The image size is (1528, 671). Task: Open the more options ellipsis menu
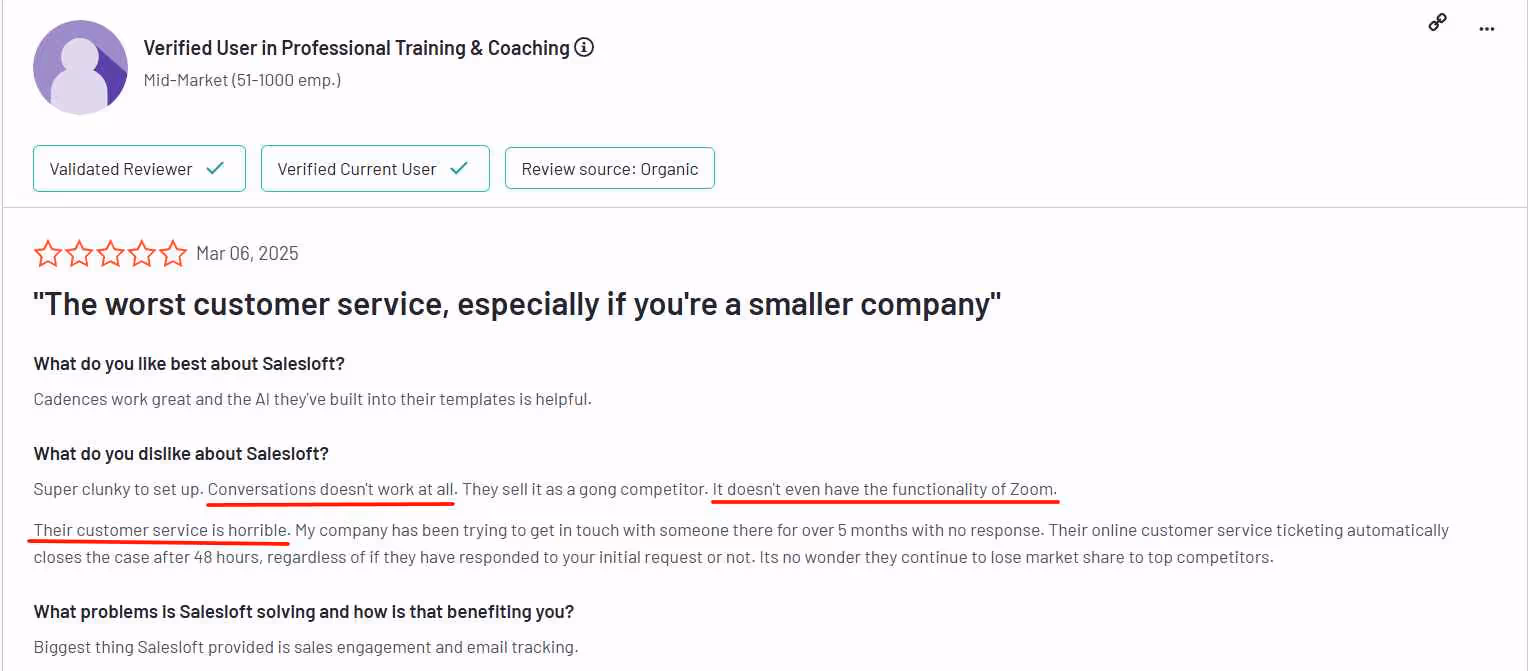tap(1487, 29)
